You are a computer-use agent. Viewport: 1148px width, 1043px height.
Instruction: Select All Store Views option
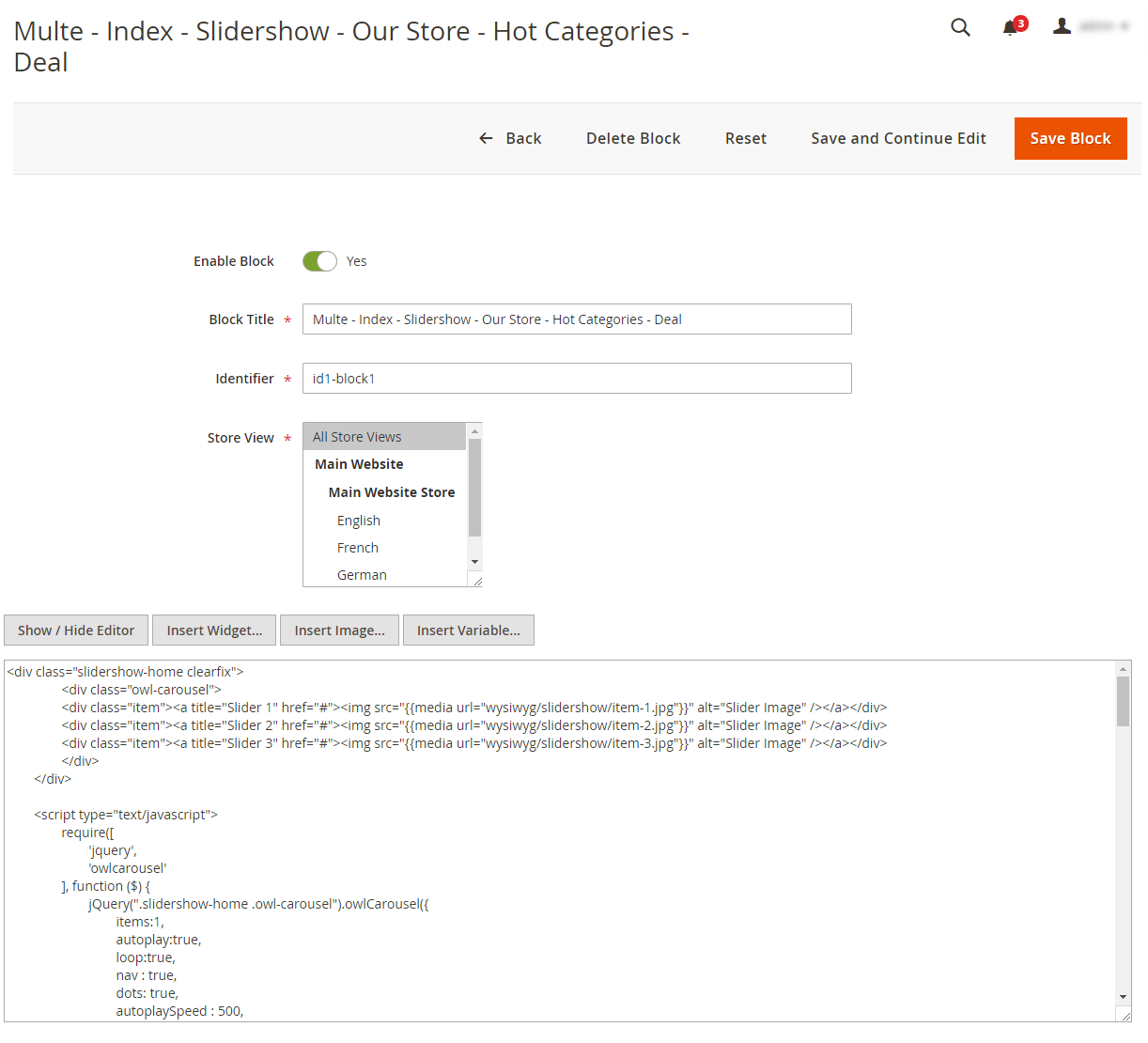click(x=384, y=437)
